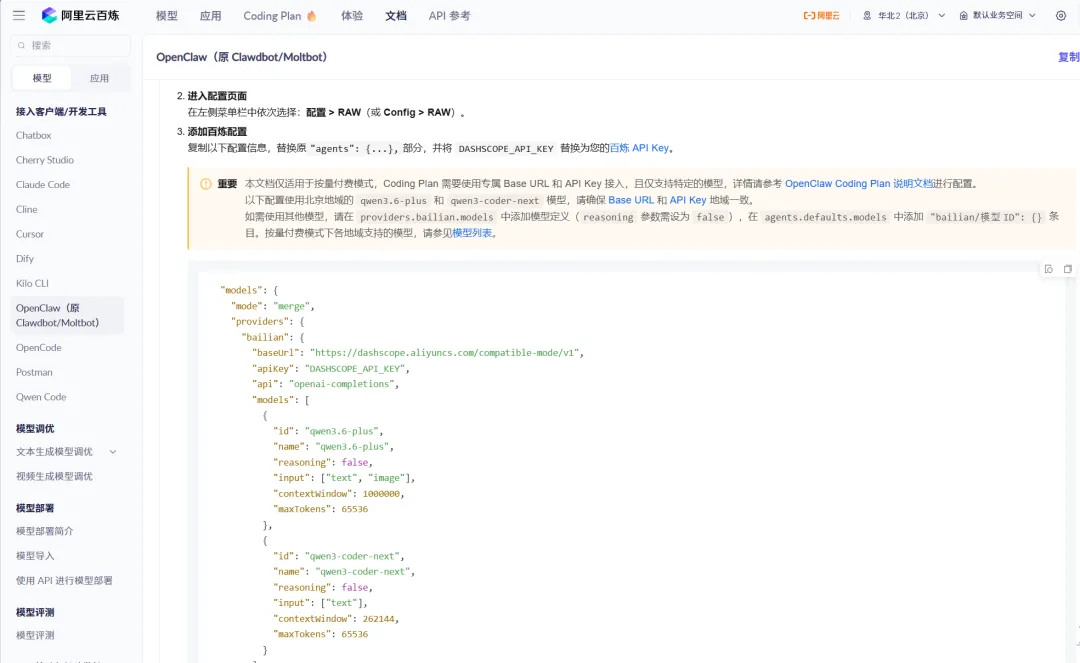Expand the 文本生成模型调优 chevron

point(113,452)
